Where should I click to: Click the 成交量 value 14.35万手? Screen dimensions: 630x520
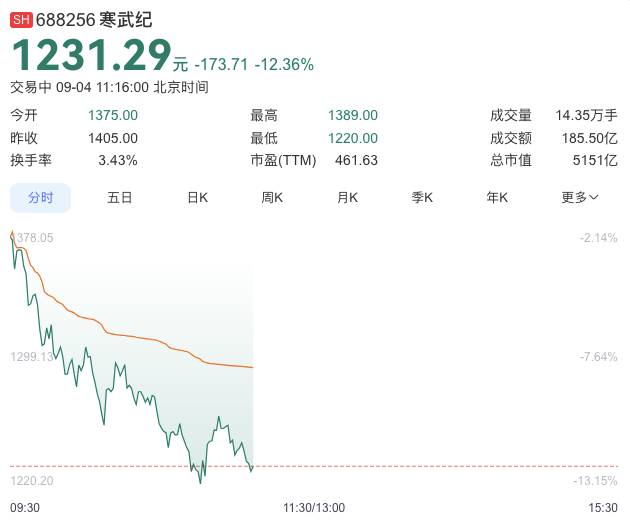[x=586, y=116]
